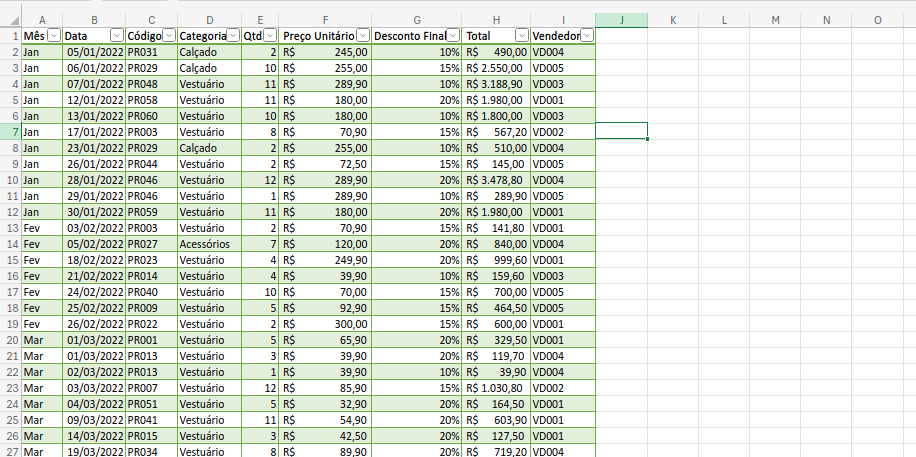This screenshot has width=916, height=457.
Task: Click date cell 30/01/2022
Action: 94,212
